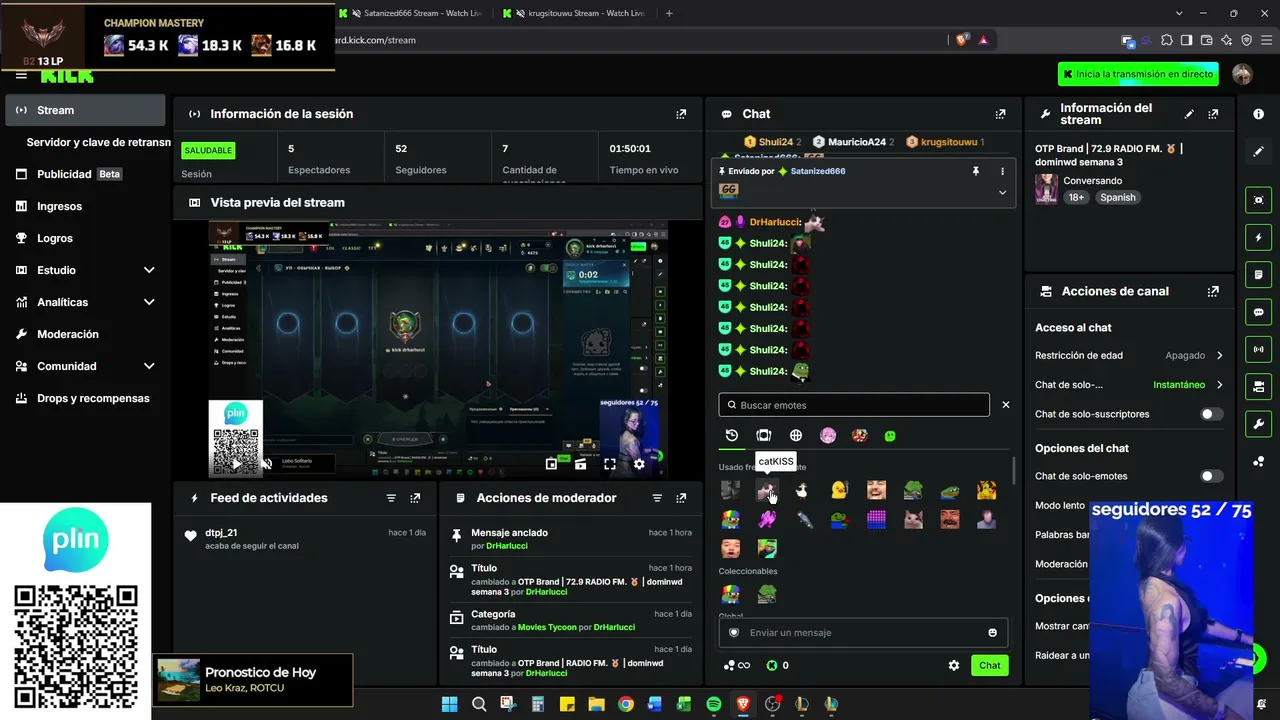Screen dimensions: 1280x720
Task: Open chat settings gear icon
Action: point(954,665)
